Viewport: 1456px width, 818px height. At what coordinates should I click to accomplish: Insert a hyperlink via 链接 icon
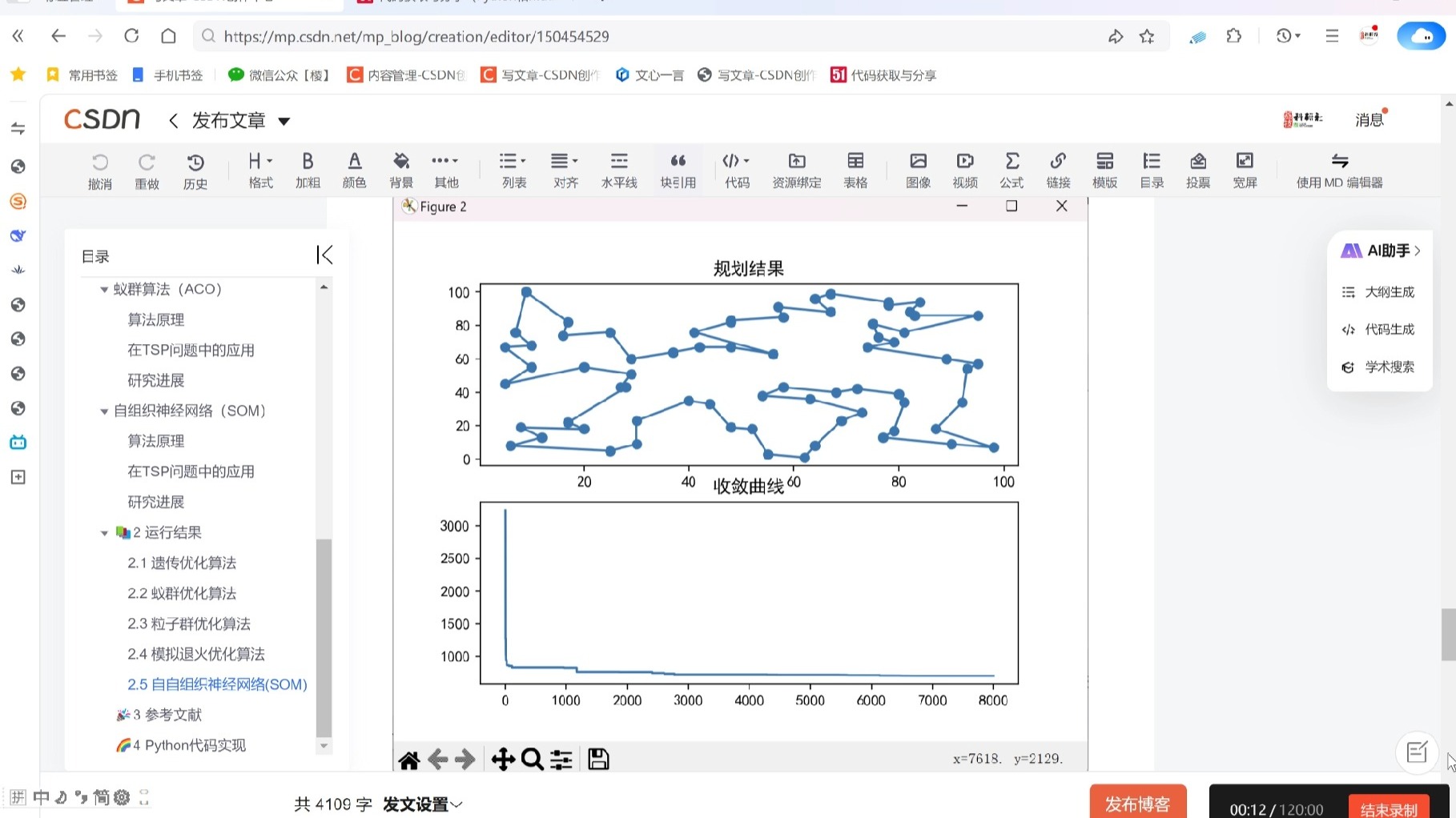pyautogui.click(x=1058, y=170)
